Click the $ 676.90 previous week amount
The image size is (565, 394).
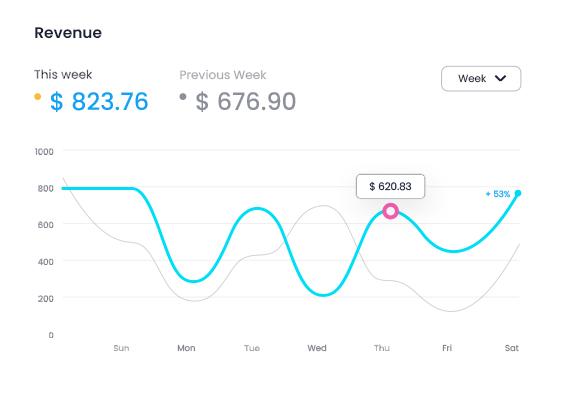(245, 101)
